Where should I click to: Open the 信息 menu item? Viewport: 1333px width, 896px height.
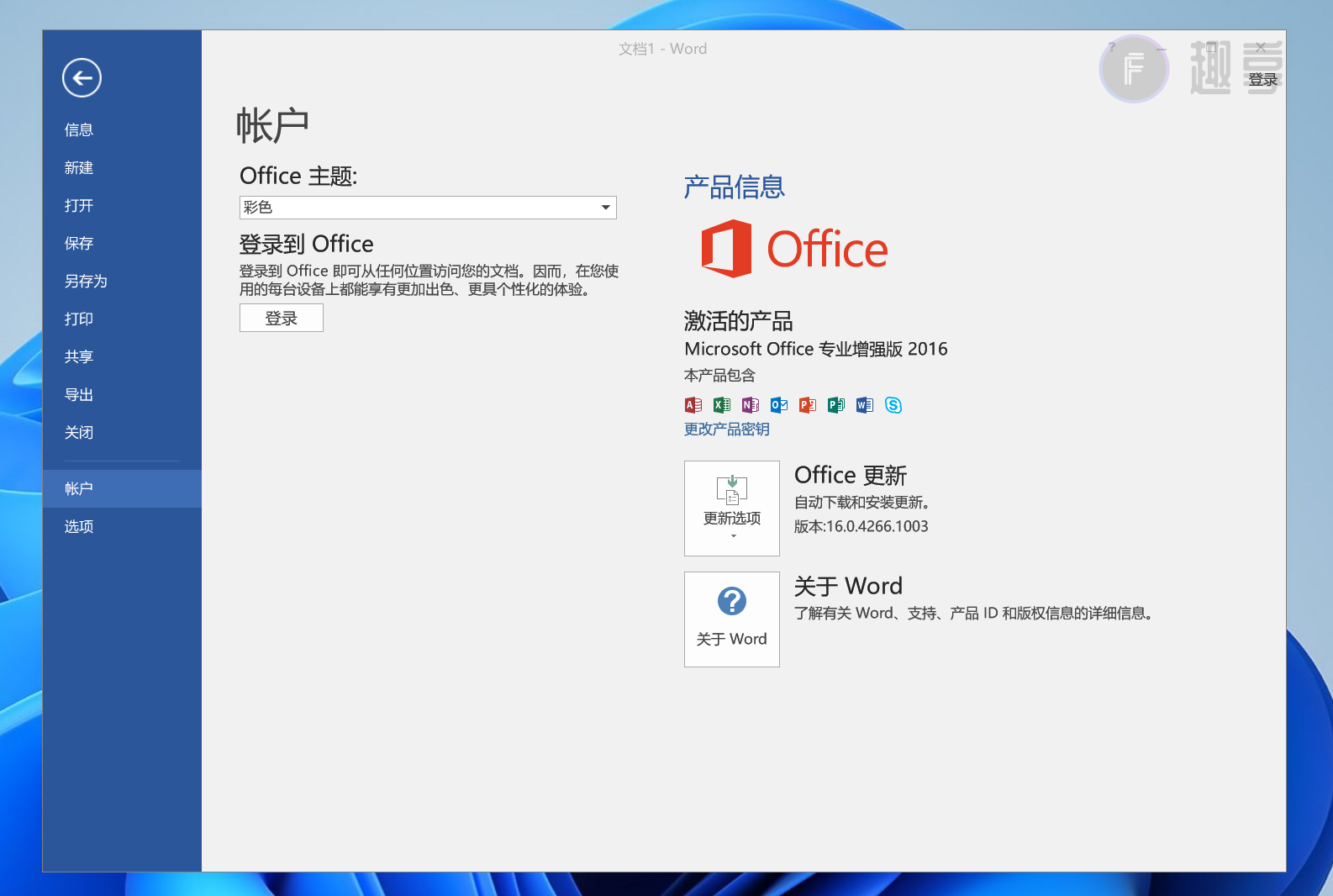click(x=122, y=129)
